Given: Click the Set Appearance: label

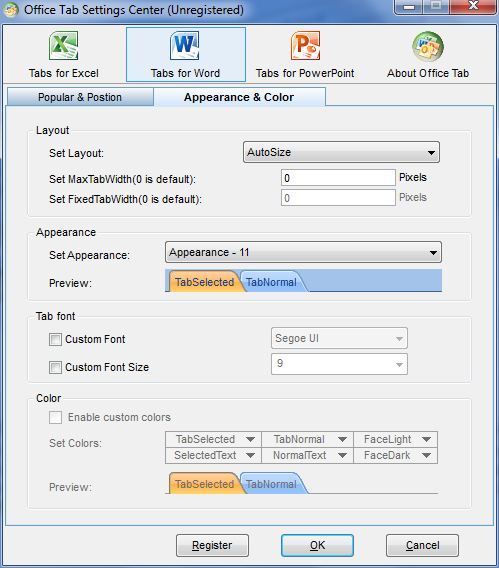Looking at the screenshot, I should (x=89, y=255).
